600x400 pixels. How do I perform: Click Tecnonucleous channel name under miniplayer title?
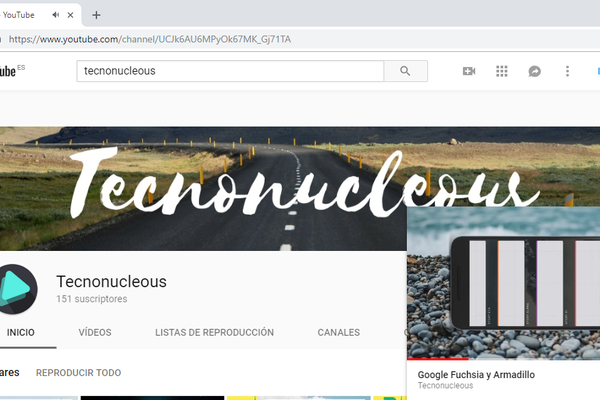[445, 385]
